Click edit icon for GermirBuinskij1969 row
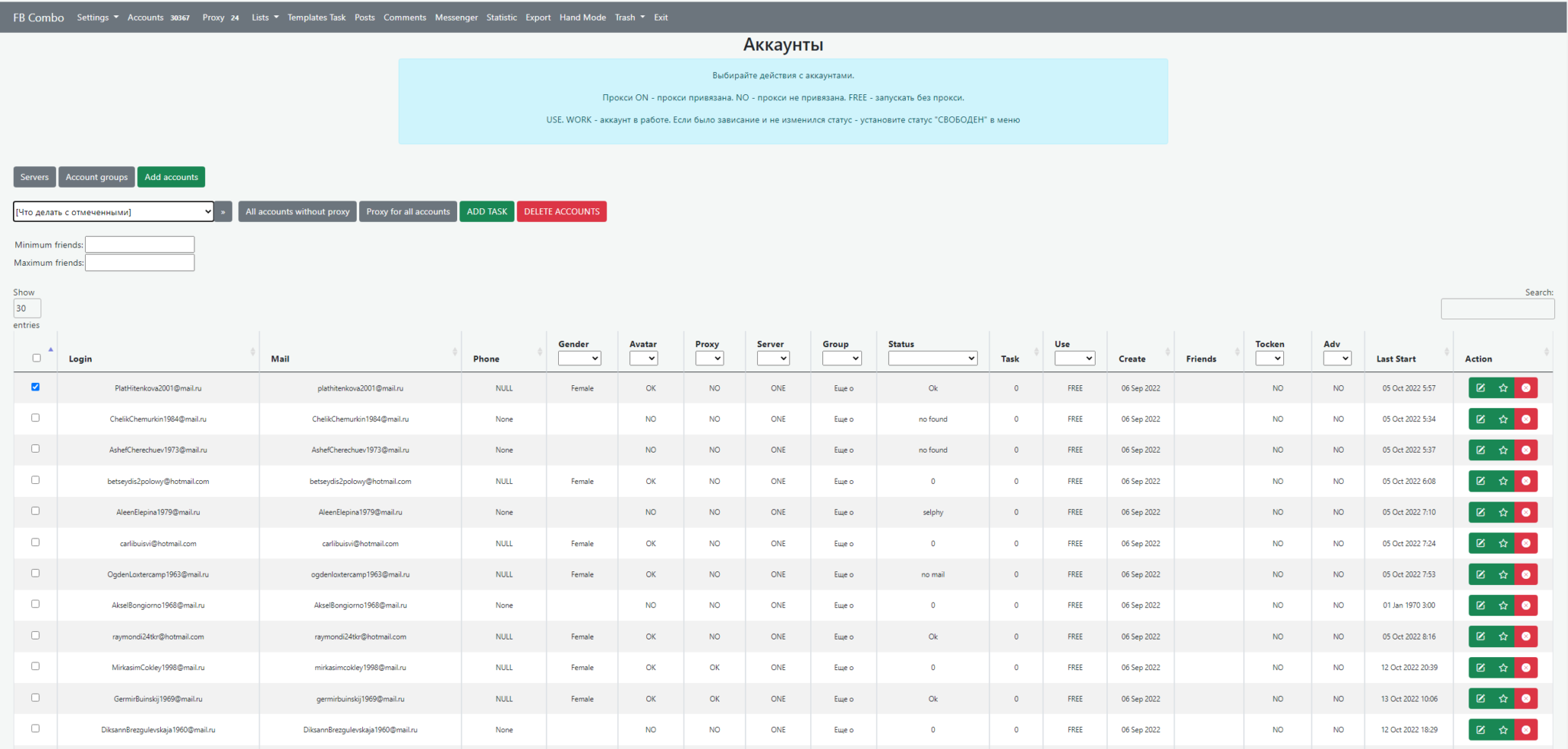1568x749 pixels. [x=1480, y=698]
